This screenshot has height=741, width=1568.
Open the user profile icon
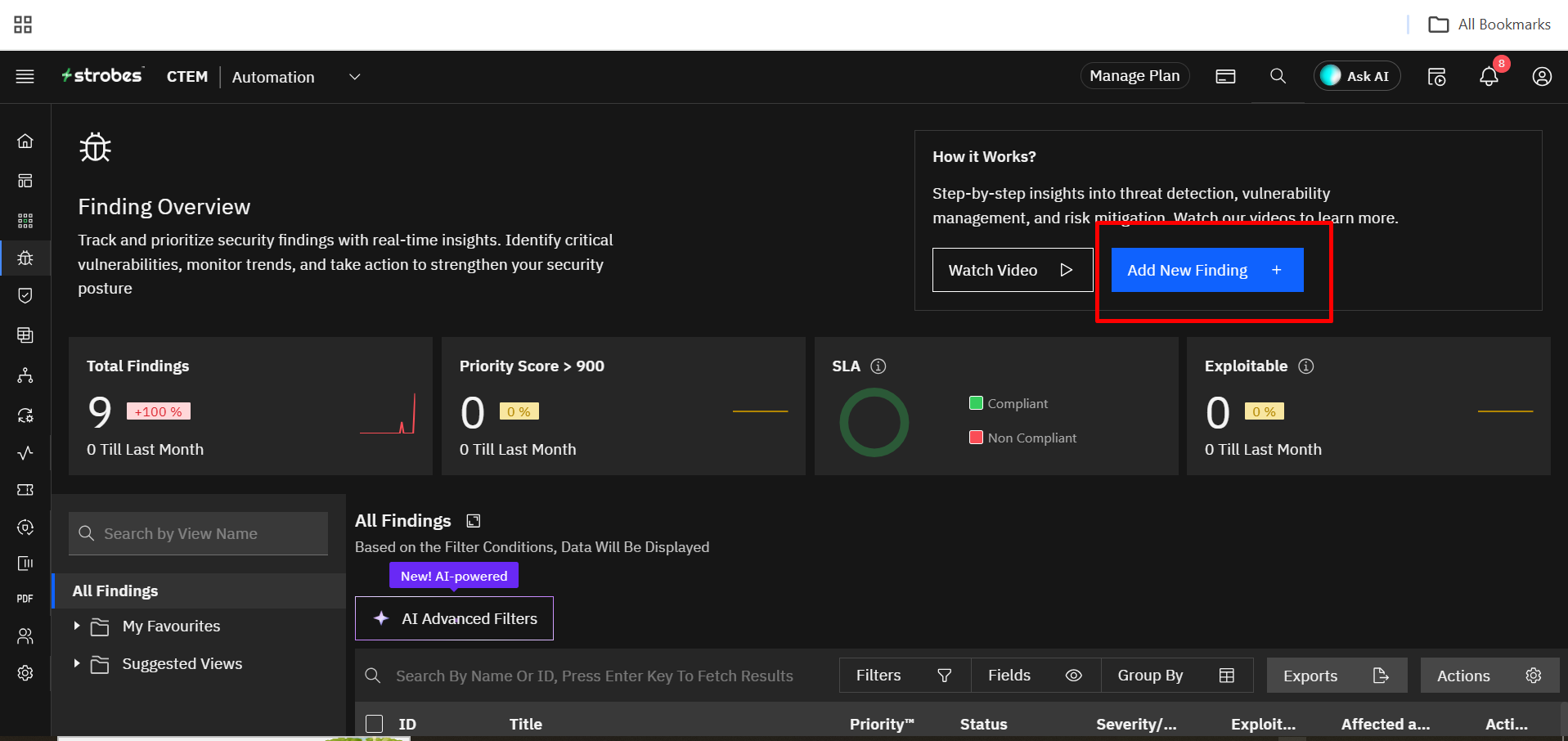click(x=1541, y=77)
